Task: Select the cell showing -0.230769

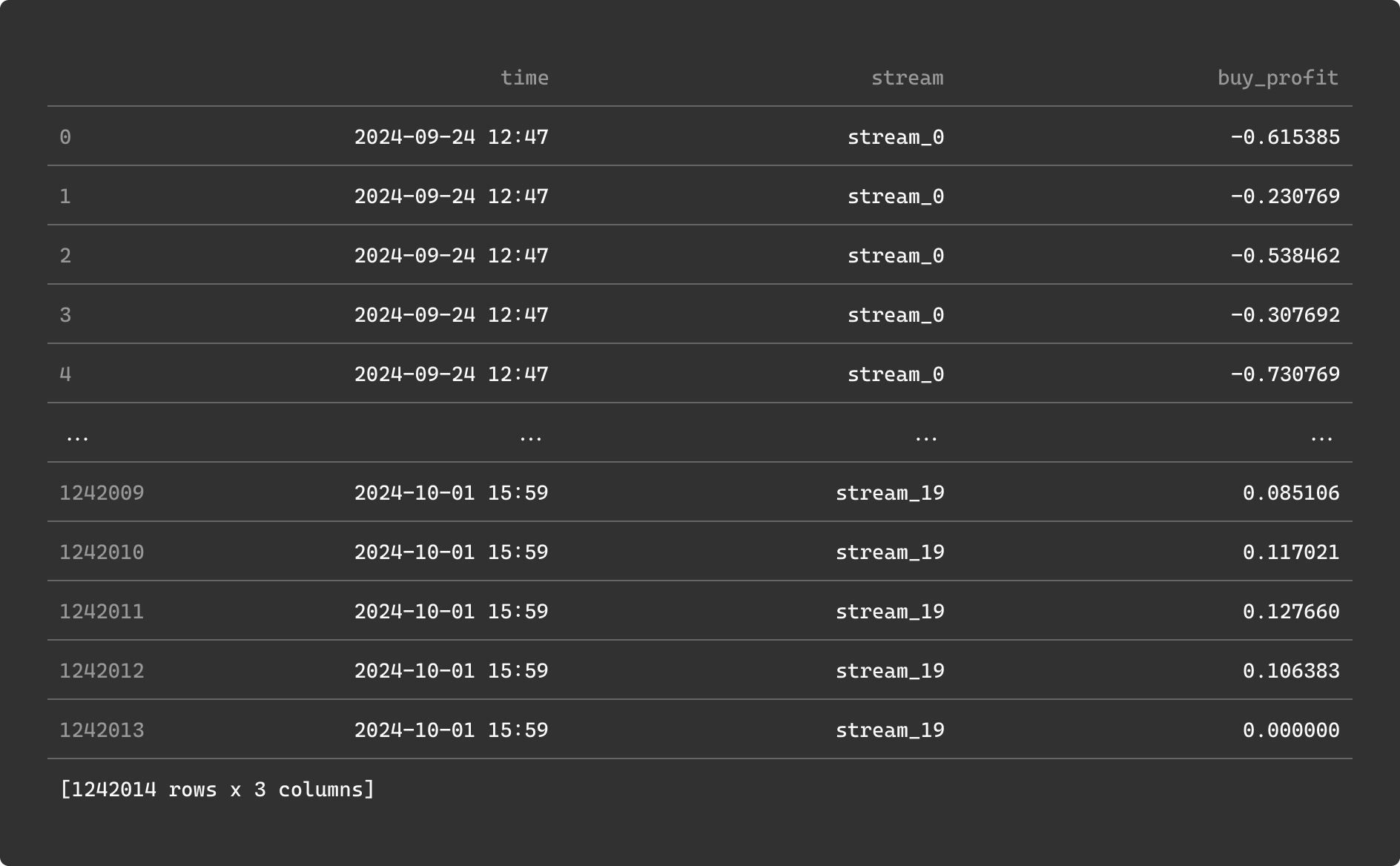Action: click(1284, 196)
